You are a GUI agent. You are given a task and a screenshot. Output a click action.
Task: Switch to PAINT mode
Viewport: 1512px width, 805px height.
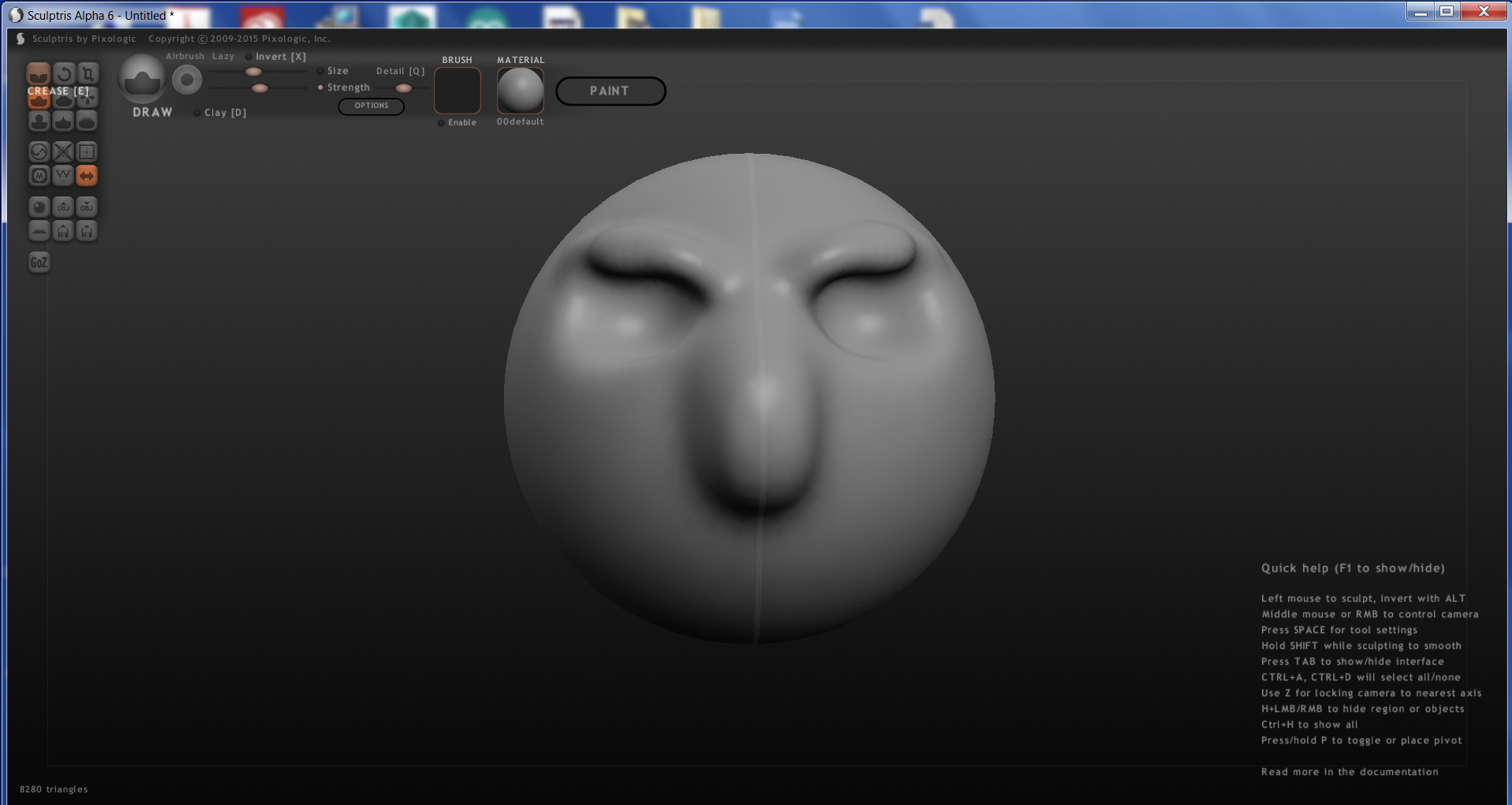610,91
